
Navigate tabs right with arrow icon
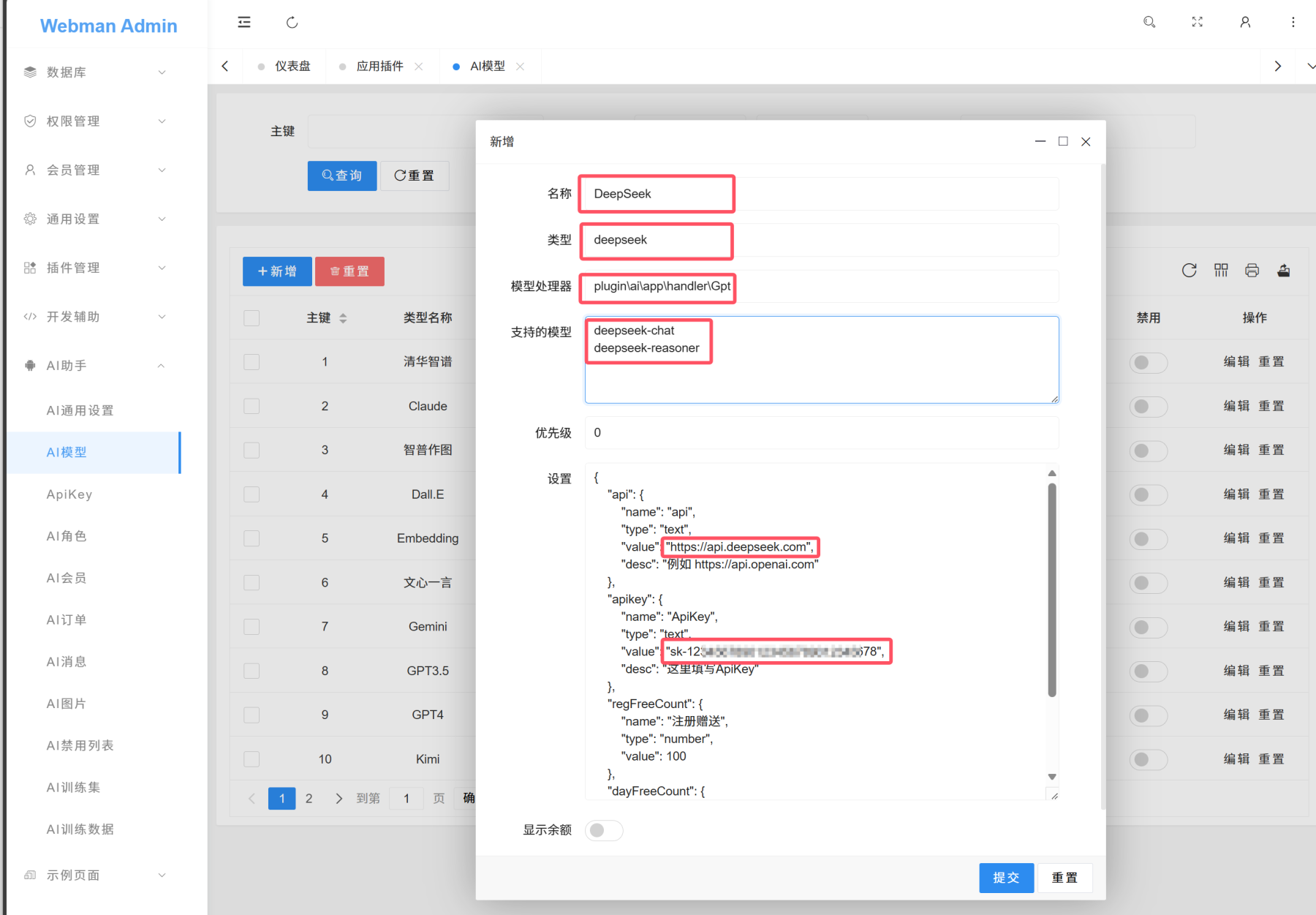(x=1277, y=66)
